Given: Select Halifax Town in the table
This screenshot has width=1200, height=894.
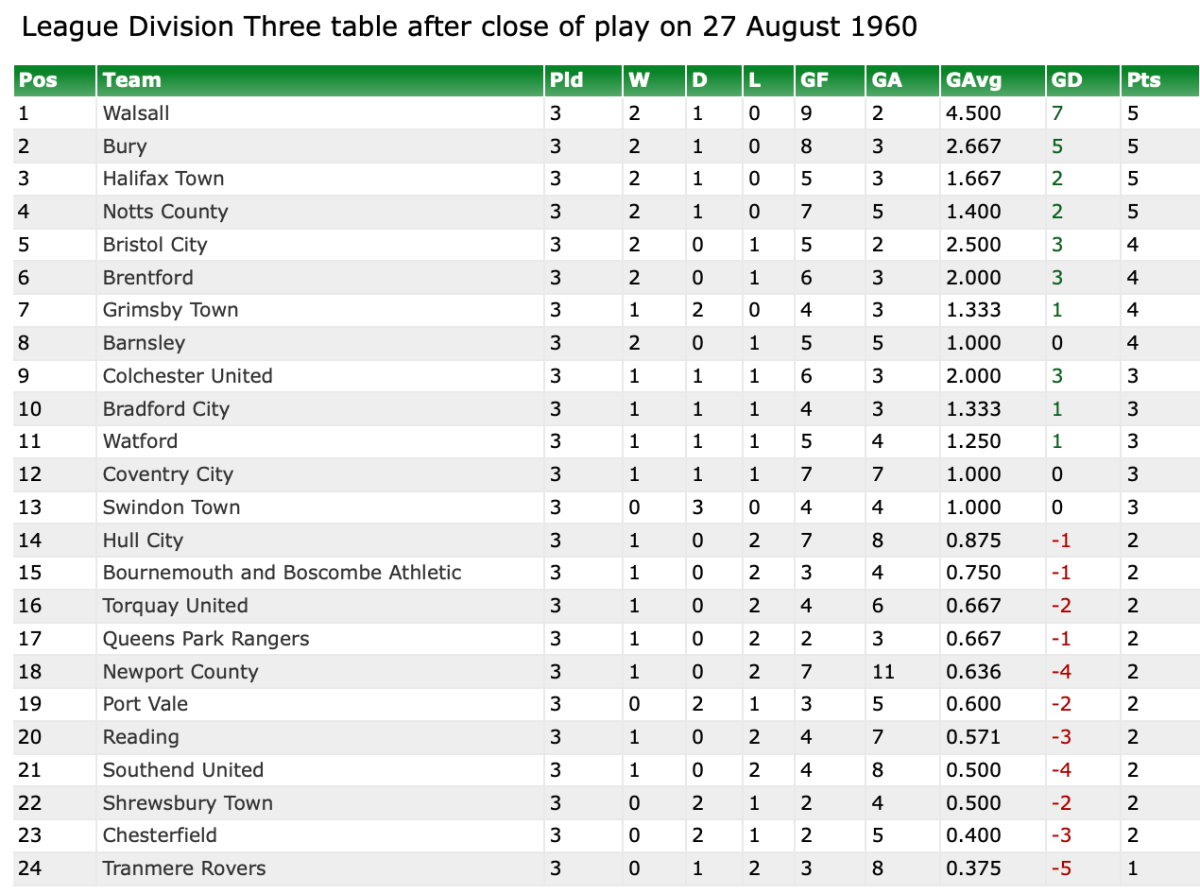Looking at the screenshot, I should pyautogui.click(x=163, y=179).
